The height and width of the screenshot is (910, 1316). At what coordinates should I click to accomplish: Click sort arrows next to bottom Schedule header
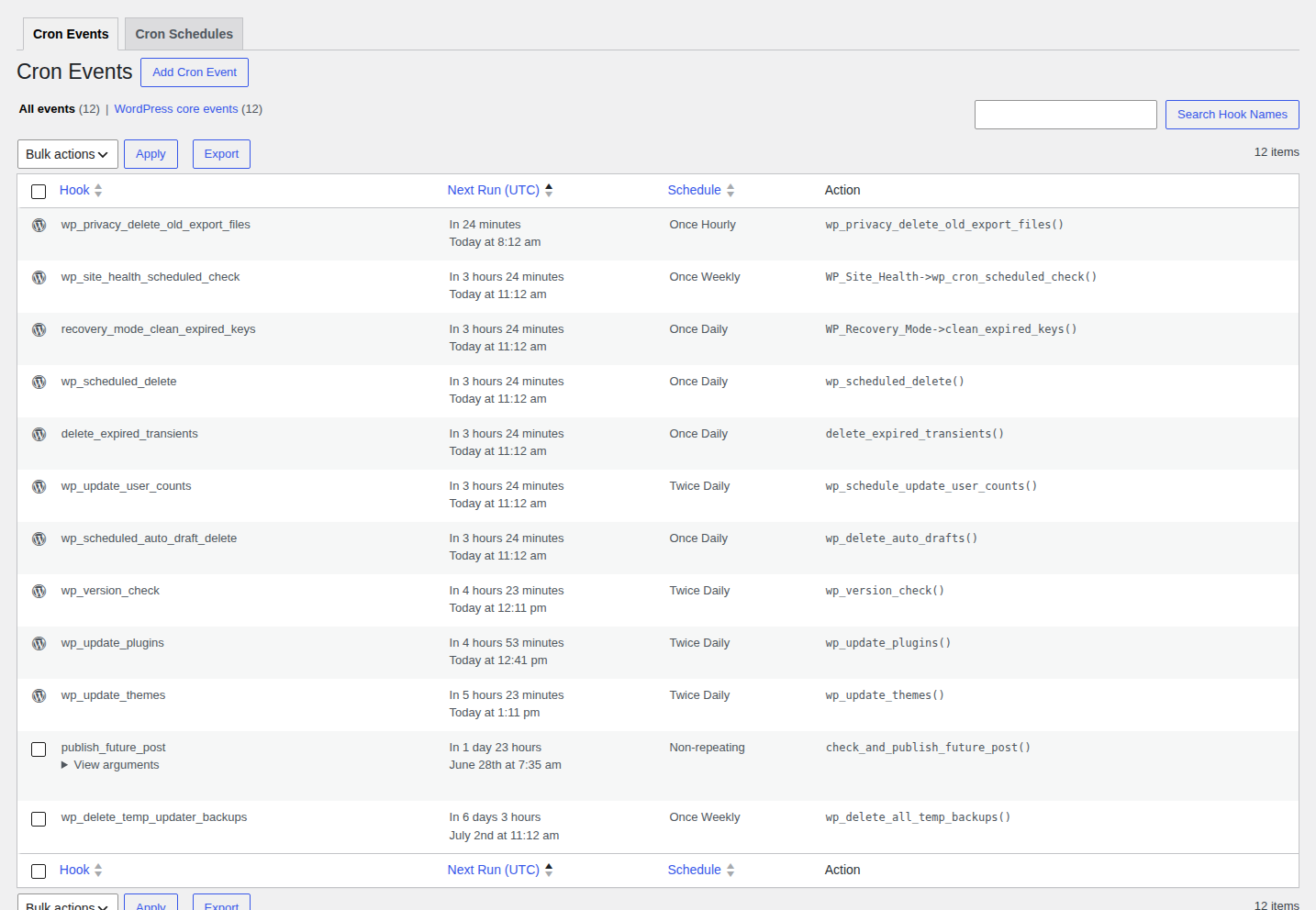pos(730,870)
